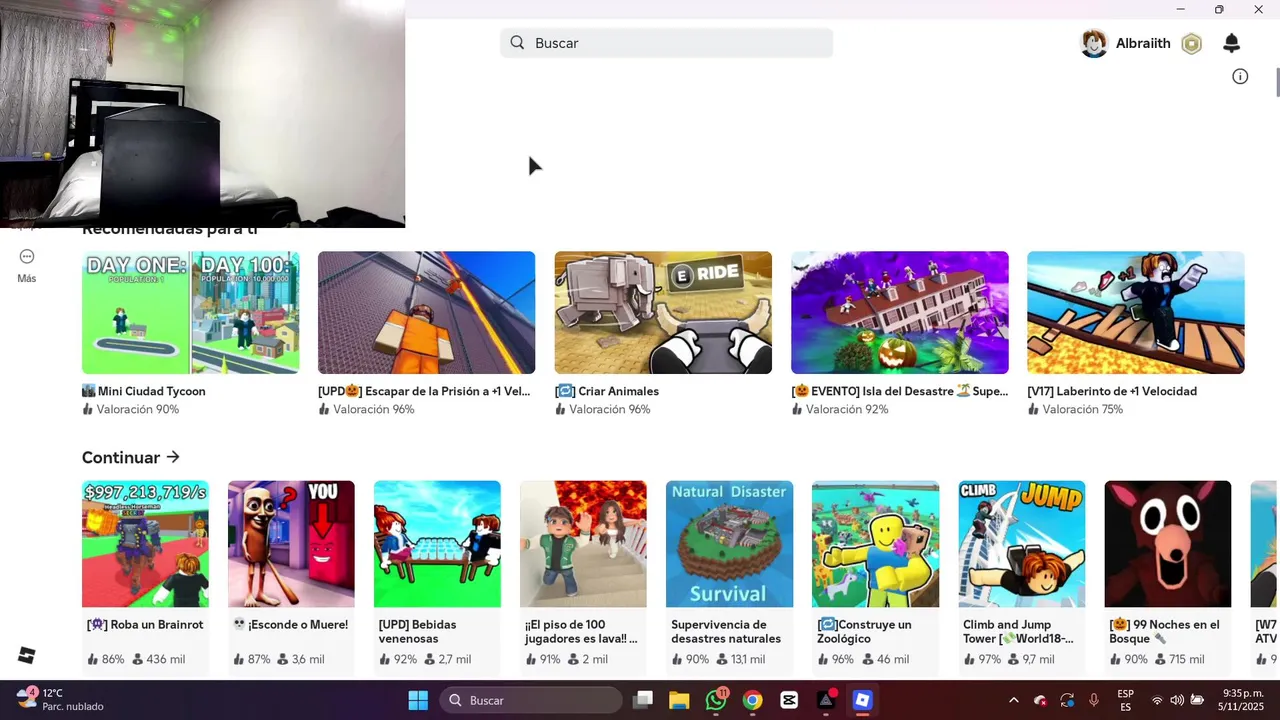The width and height of the screenshot is (1280, 720).
Task: Open Isla del Desastre event thumbnail
Action: (x=900, y=313)
